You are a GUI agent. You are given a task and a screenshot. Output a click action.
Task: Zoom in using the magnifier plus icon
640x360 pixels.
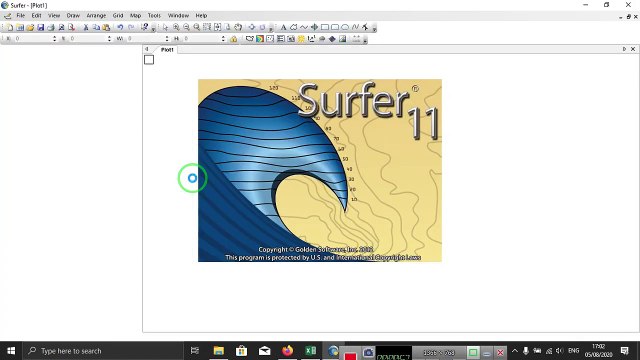coord(176,27)
